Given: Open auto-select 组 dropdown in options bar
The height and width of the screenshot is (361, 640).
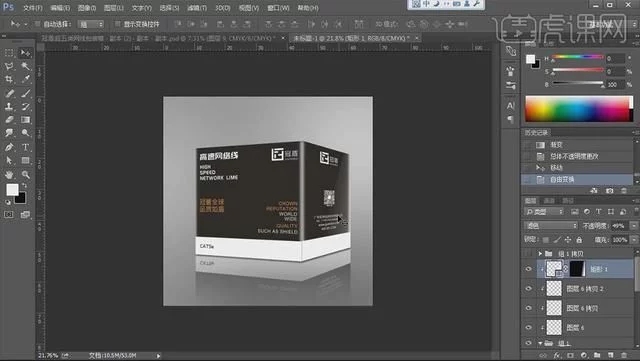Looking at the screenshot, I should [91, 25].
